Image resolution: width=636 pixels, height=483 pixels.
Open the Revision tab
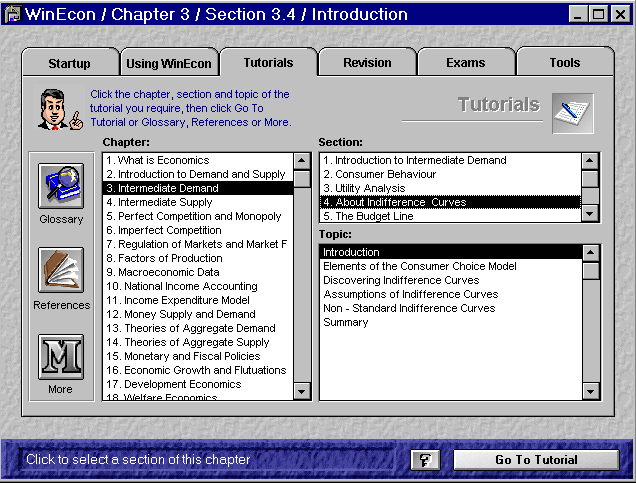(x=367, y=62)
